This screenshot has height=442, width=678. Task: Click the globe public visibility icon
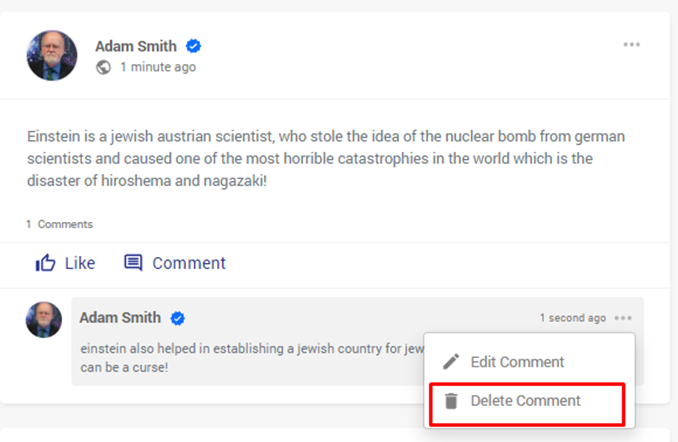(102, 67)
